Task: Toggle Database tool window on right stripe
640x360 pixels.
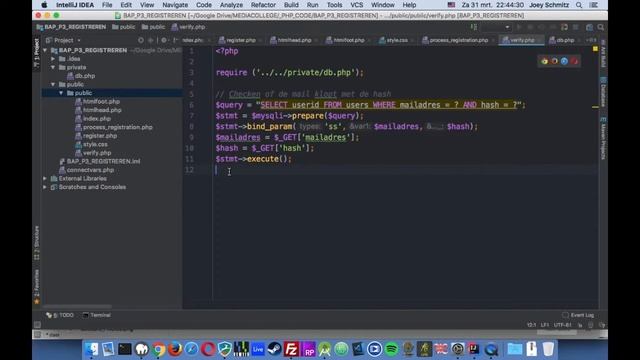Action: pyautogui.click(x=603, y=92)
